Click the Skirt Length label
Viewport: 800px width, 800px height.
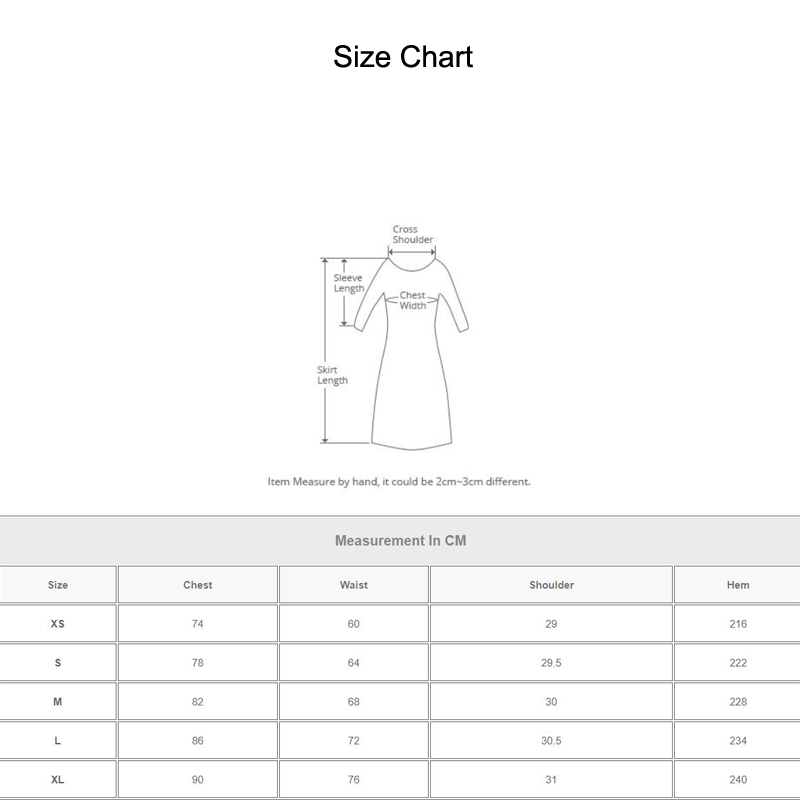(x=332, y=375)
